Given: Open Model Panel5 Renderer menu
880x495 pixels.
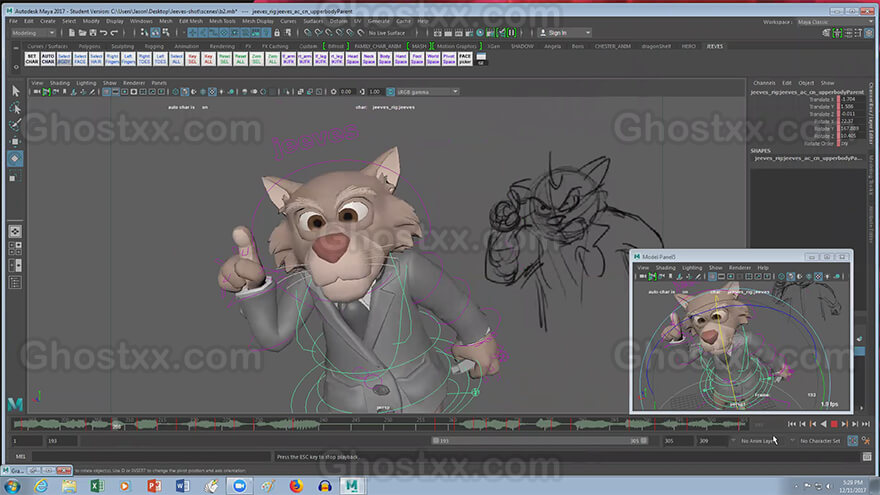Looking at the screenshot, I should tap(740, 268).
